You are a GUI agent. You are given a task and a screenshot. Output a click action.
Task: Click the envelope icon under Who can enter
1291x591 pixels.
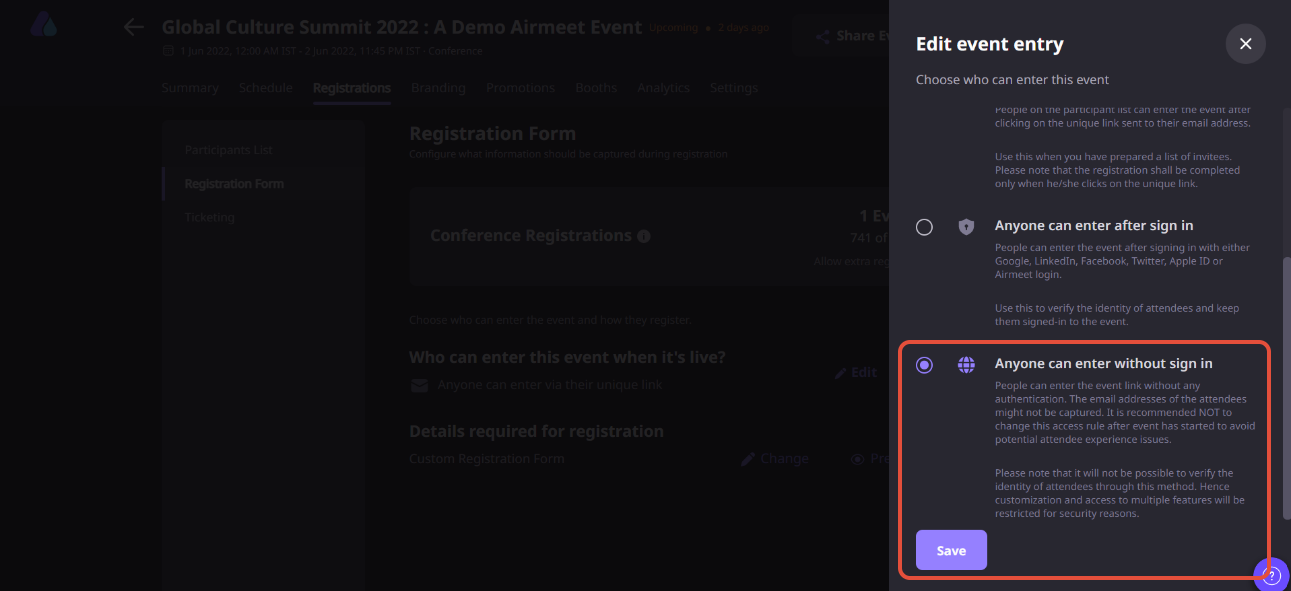point(419,385)
